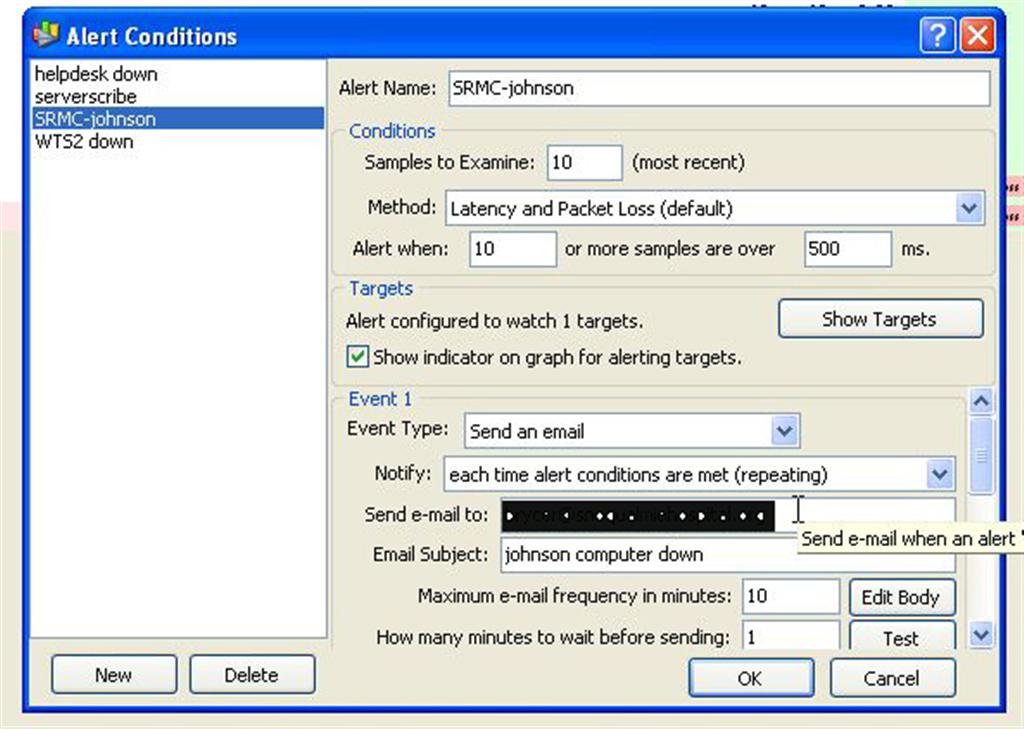The height and width of the screenshot is (729, 1024).
Task: Toggle Show indicator on graph checkbox
Action: pos(357,357)
